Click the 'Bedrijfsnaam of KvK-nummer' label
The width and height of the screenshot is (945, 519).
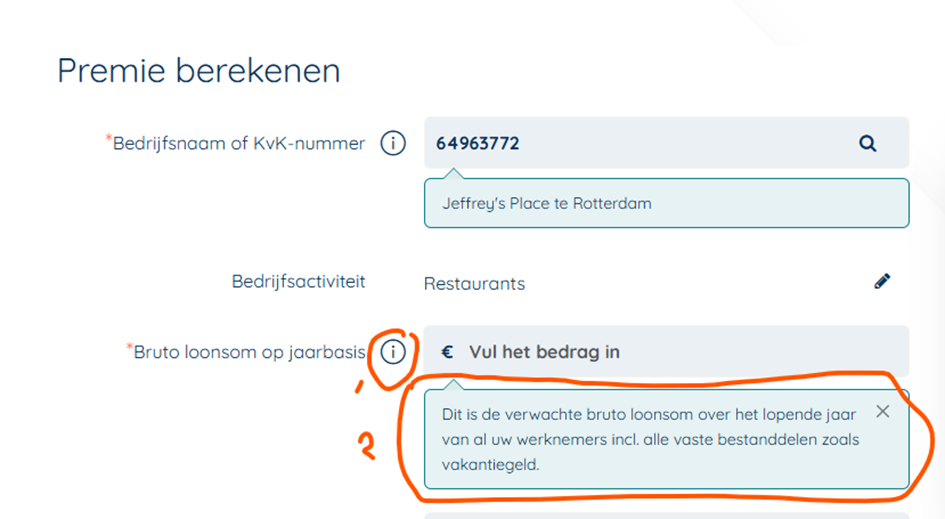pyautogui.click(x=239, y=143)
